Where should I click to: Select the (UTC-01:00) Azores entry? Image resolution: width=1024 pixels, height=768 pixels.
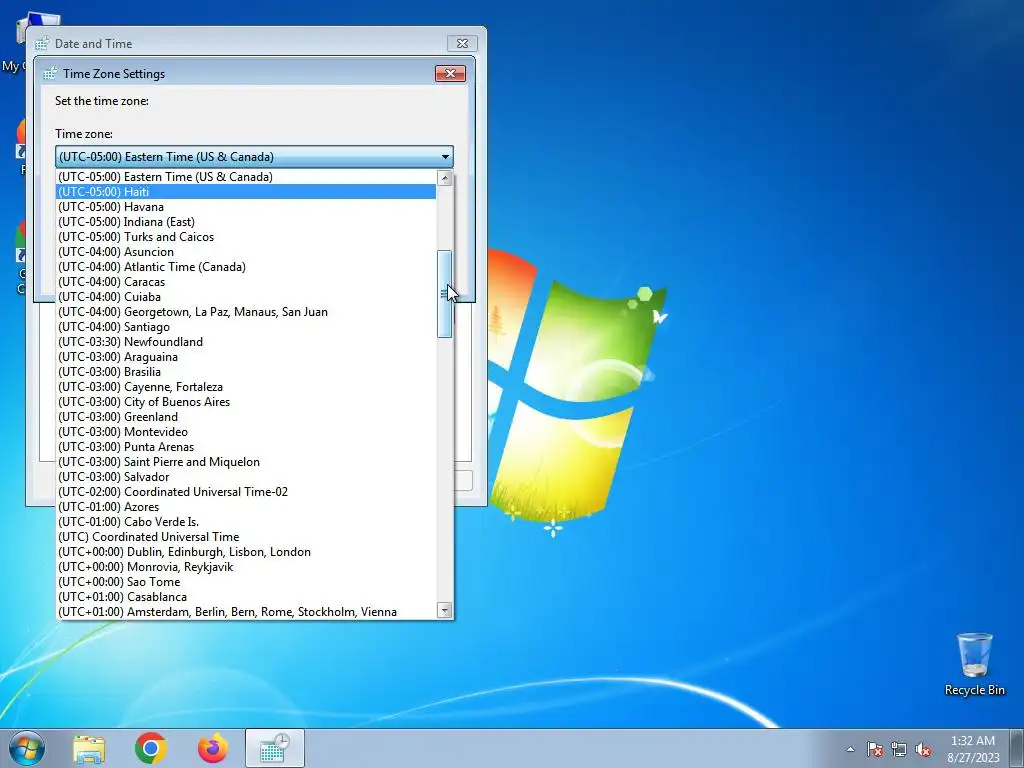pos(246,507)
